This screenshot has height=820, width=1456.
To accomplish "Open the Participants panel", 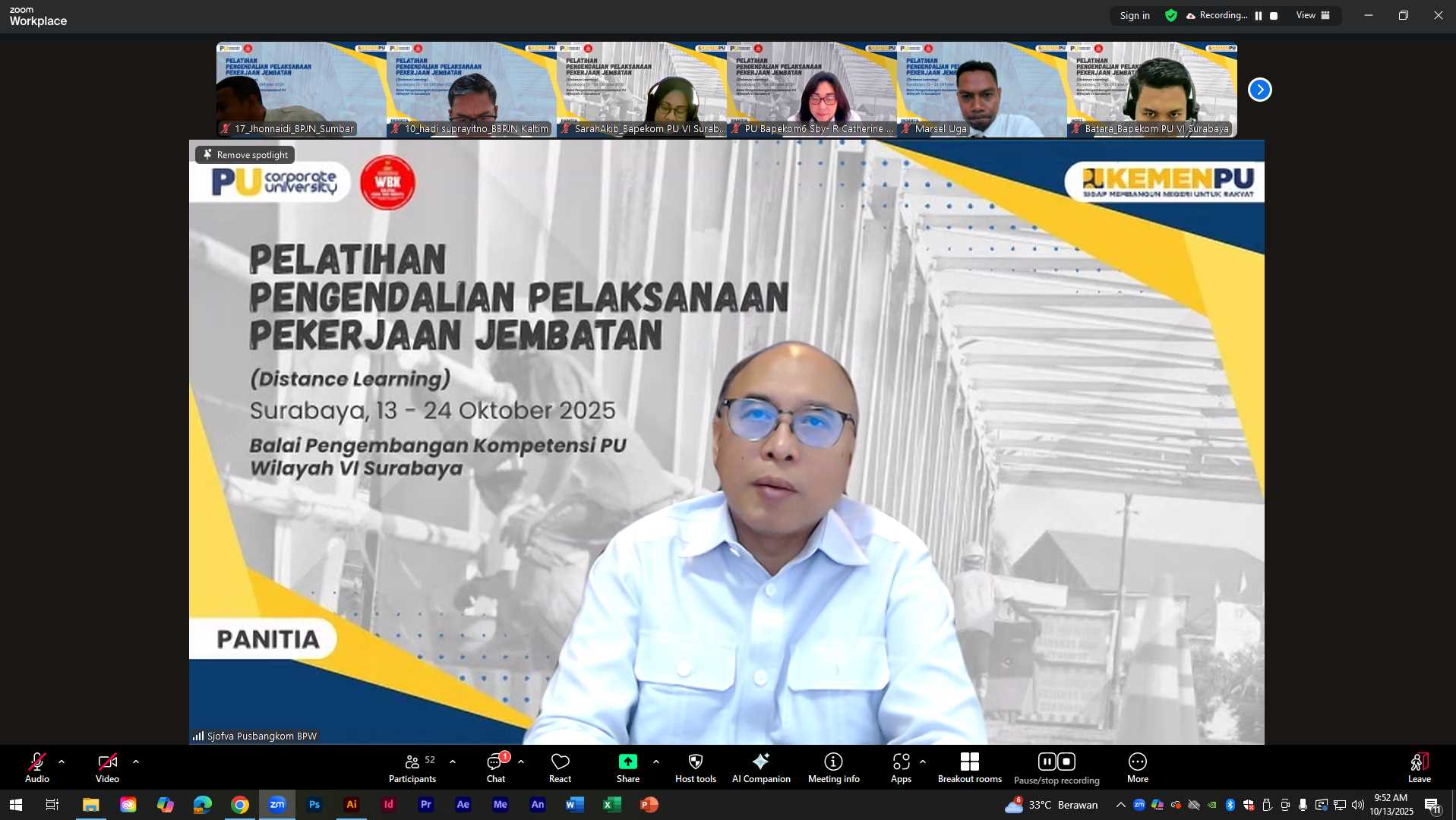I will tap(412, 768).
